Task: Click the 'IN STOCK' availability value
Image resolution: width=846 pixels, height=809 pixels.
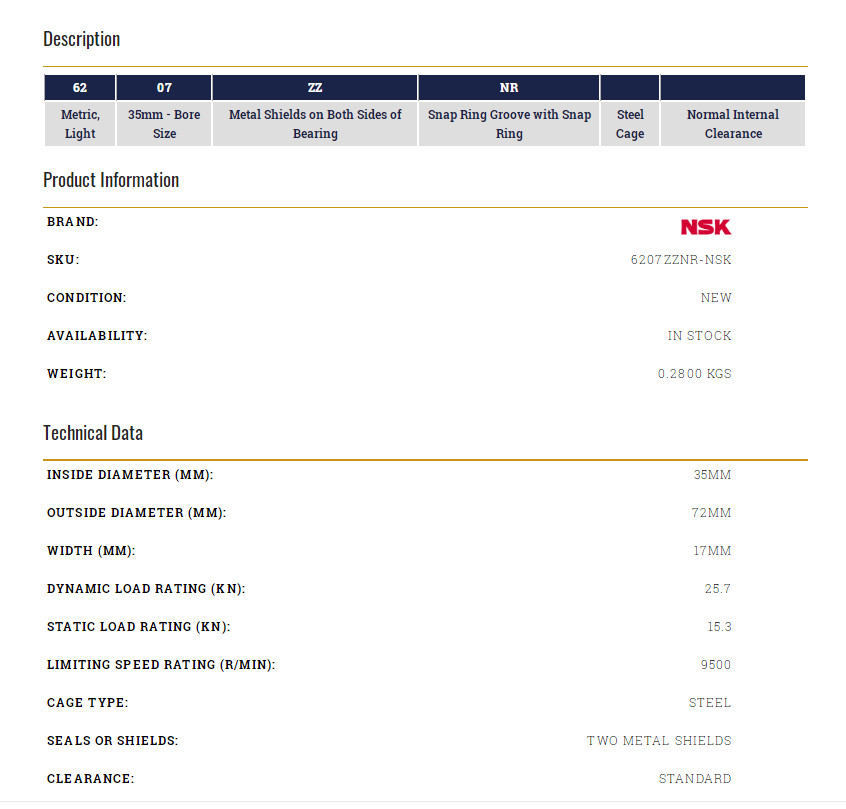Action: [x=699, y=336]
